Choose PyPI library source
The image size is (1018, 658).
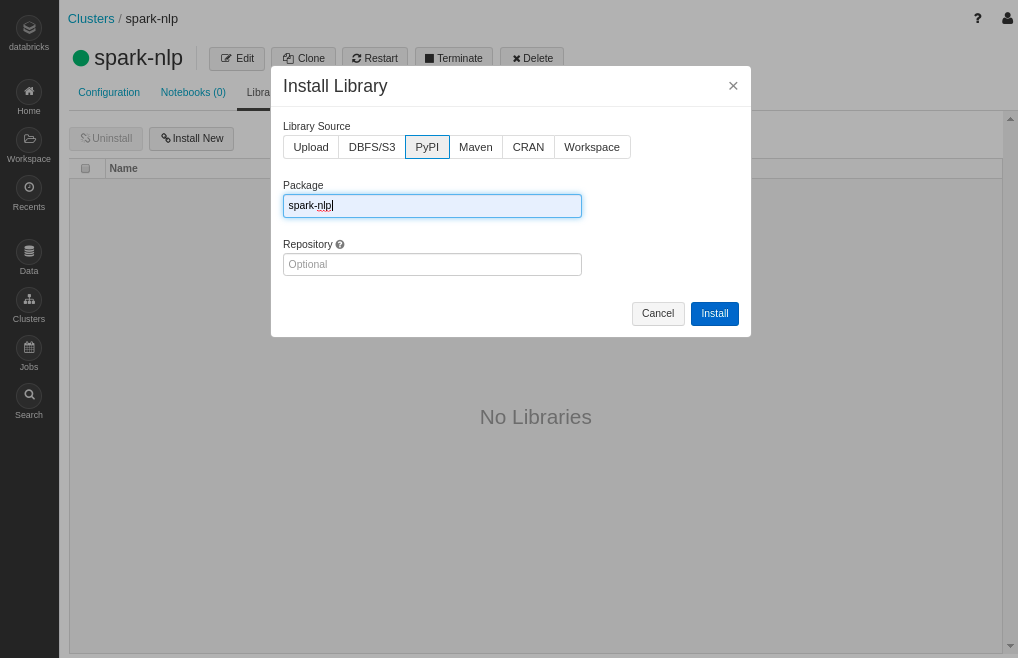pos(427,147)
